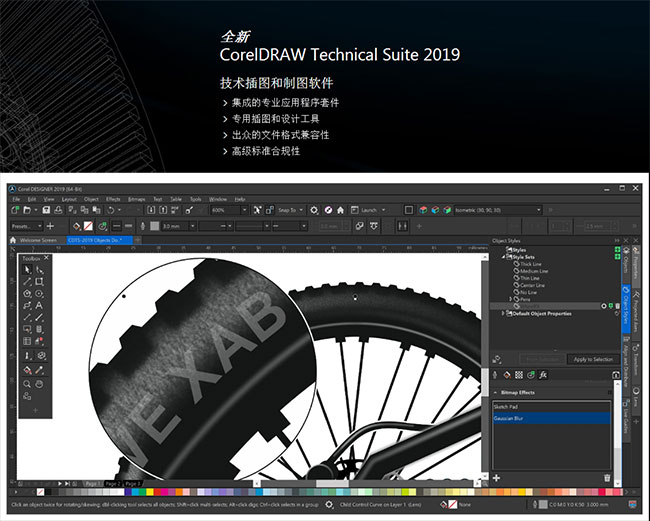Select Gaussian Blur in Bitmap Effects

point(551,418)
